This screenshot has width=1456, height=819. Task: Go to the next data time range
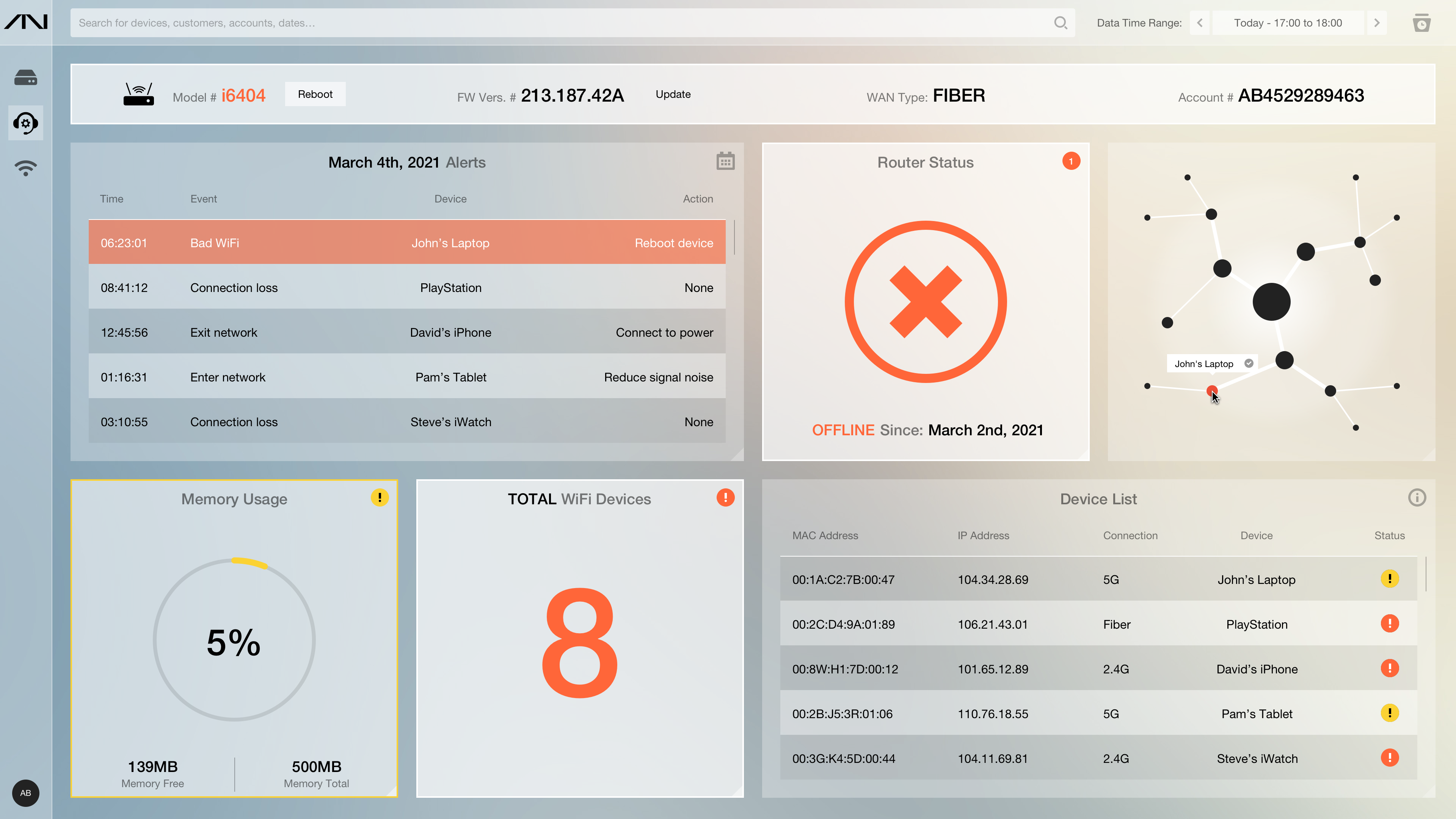click(x=1377, y=23)
